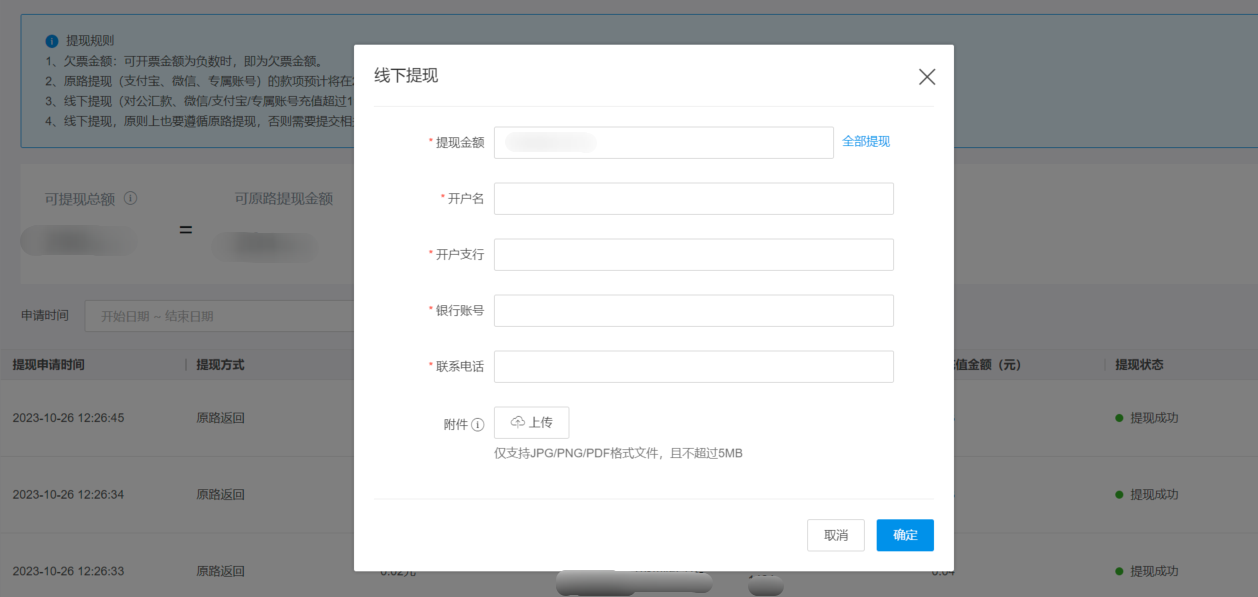Image resolution: width=1258 pixels, height=597 pixels.
Task: Click the info icon beside 附件
Action: coord(477,425)
